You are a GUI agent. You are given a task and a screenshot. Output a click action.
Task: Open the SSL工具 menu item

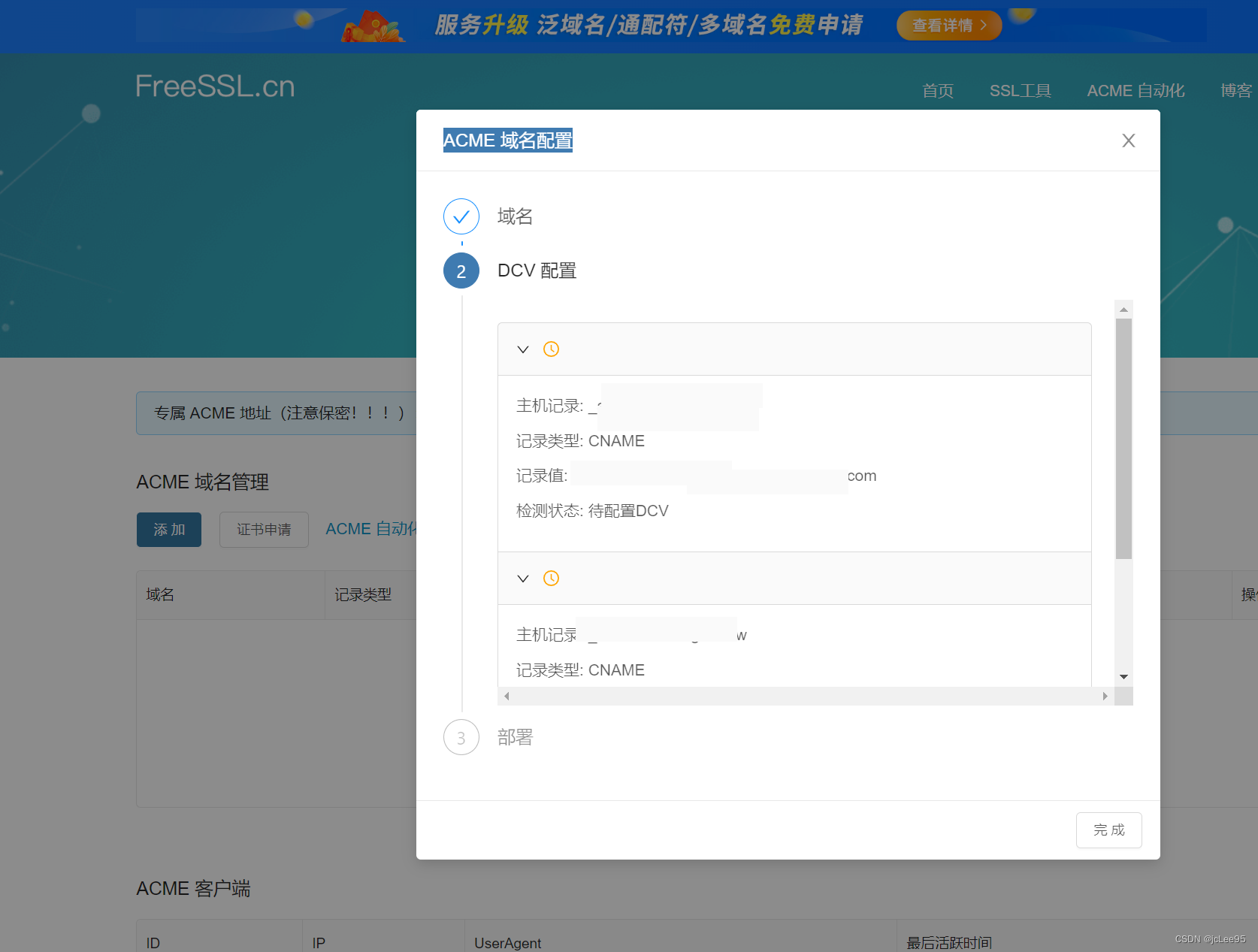point(1021,91)
